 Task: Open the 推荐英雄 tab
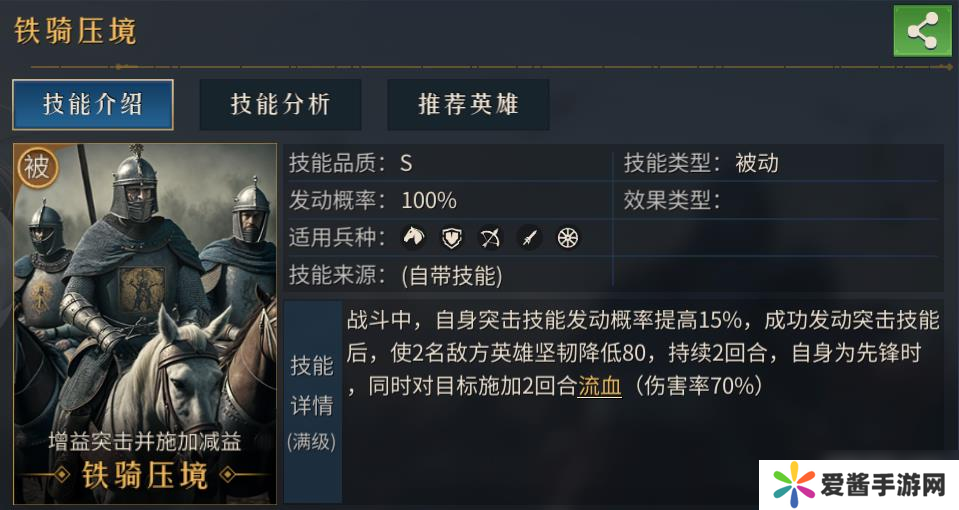point(468,105)
